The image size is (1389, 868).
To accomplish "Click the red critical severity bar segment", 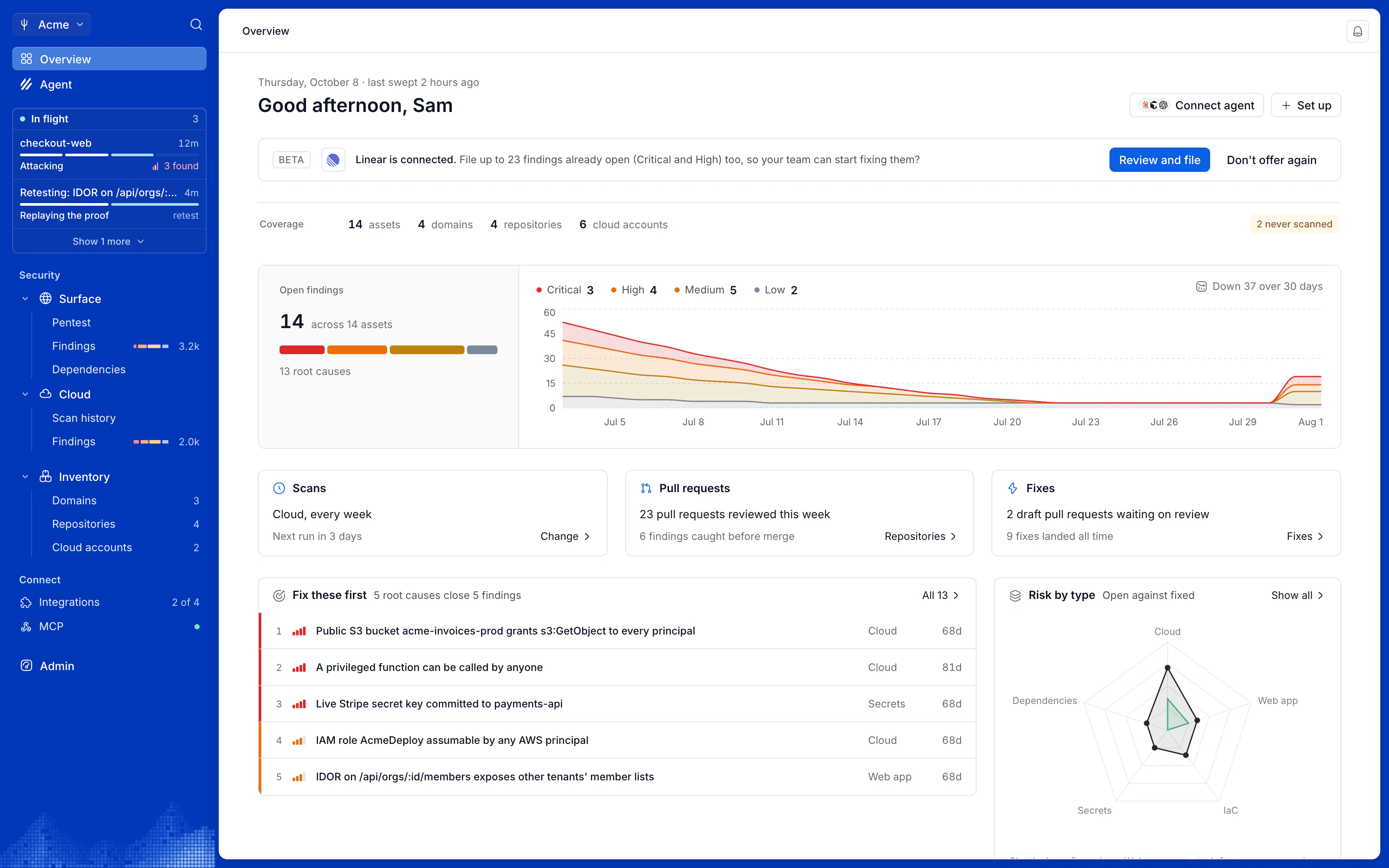I will tap(302, 350).
